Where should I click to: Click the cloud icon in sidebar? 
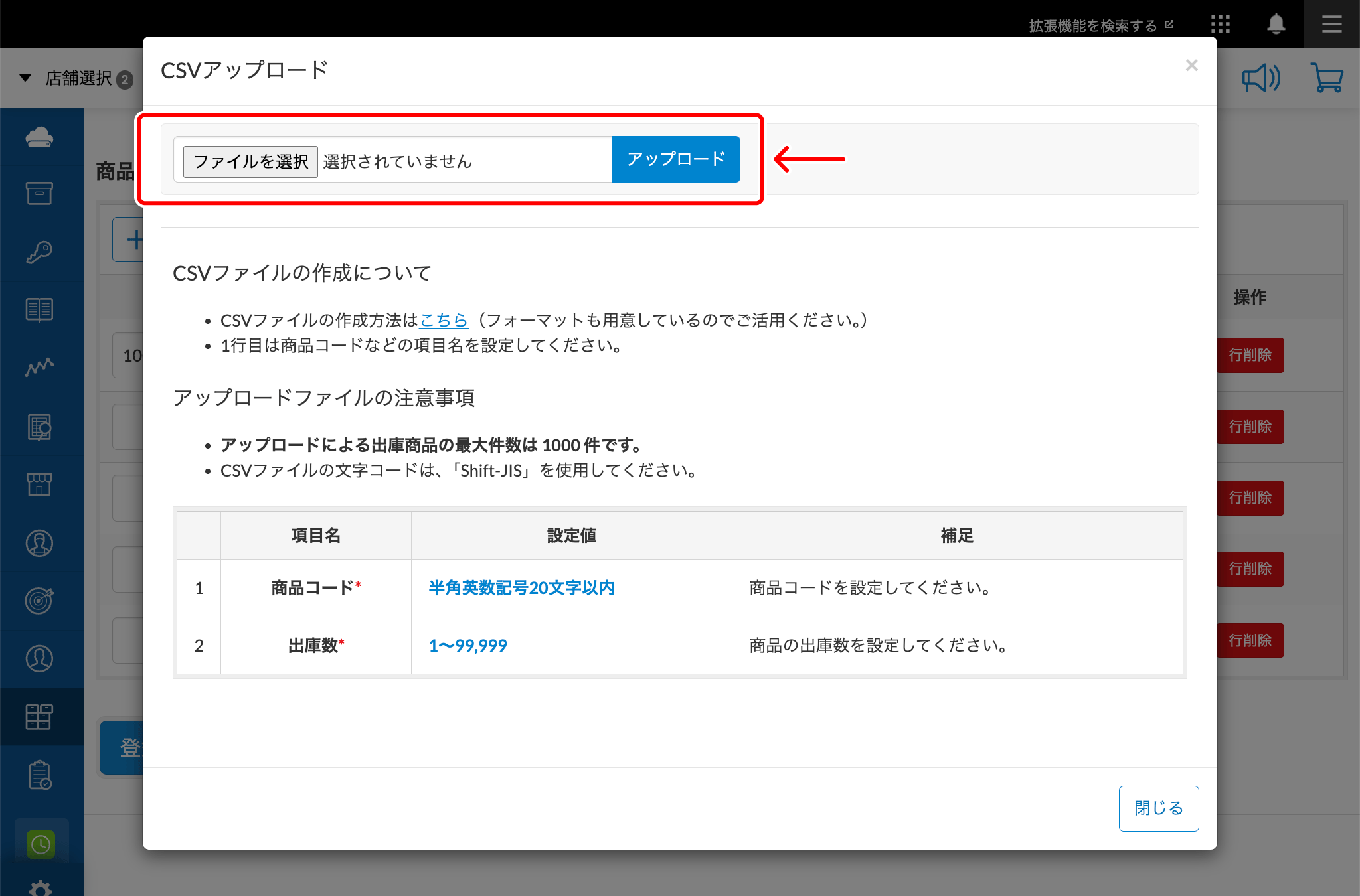(40, 137)
